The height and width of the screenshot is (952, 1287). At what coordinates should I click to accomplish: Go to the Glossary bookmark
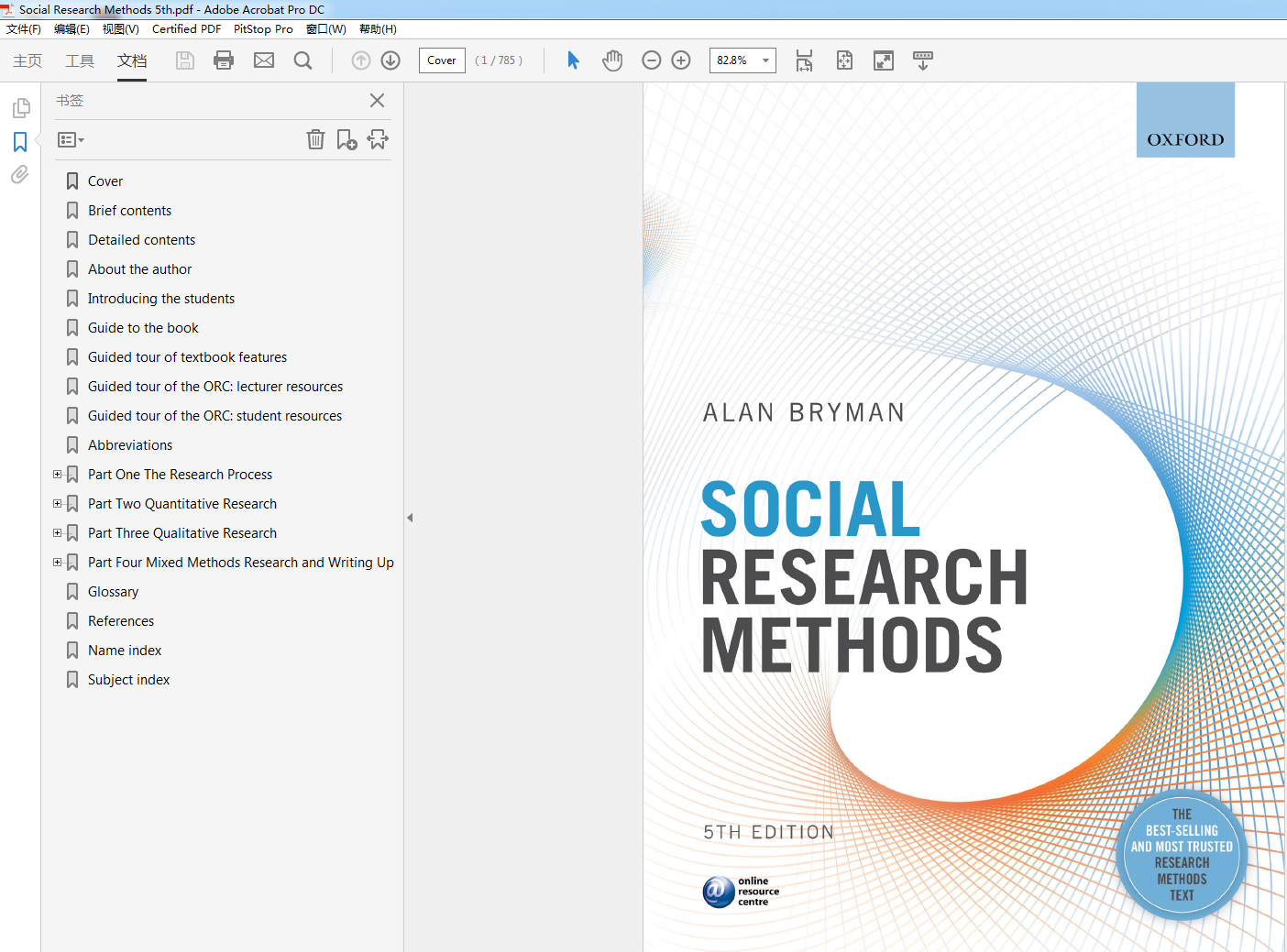(x=113, y=592)
